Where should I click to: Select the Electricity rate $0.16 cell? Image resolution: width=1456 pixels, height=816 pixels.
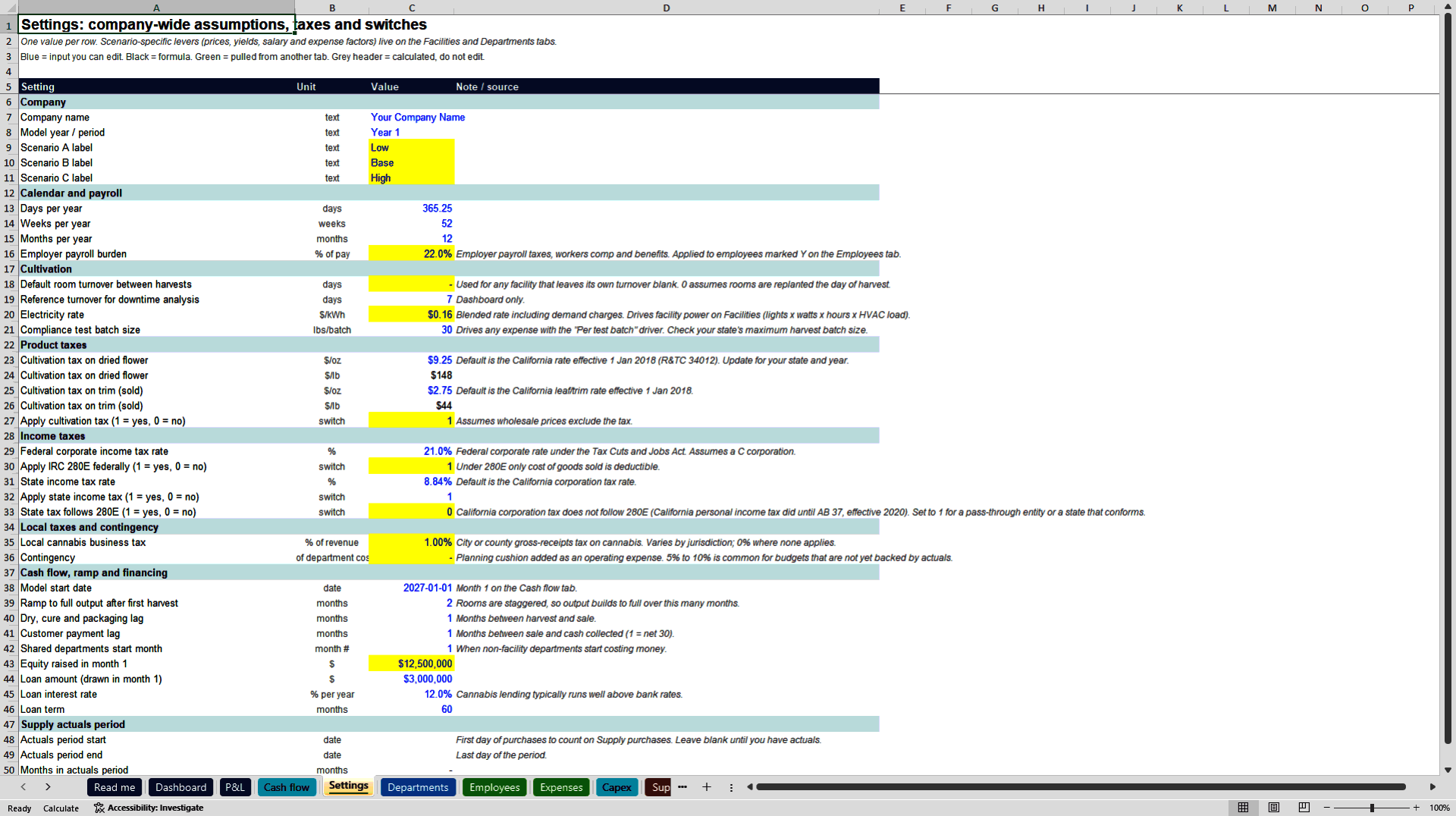coord(411,315)
